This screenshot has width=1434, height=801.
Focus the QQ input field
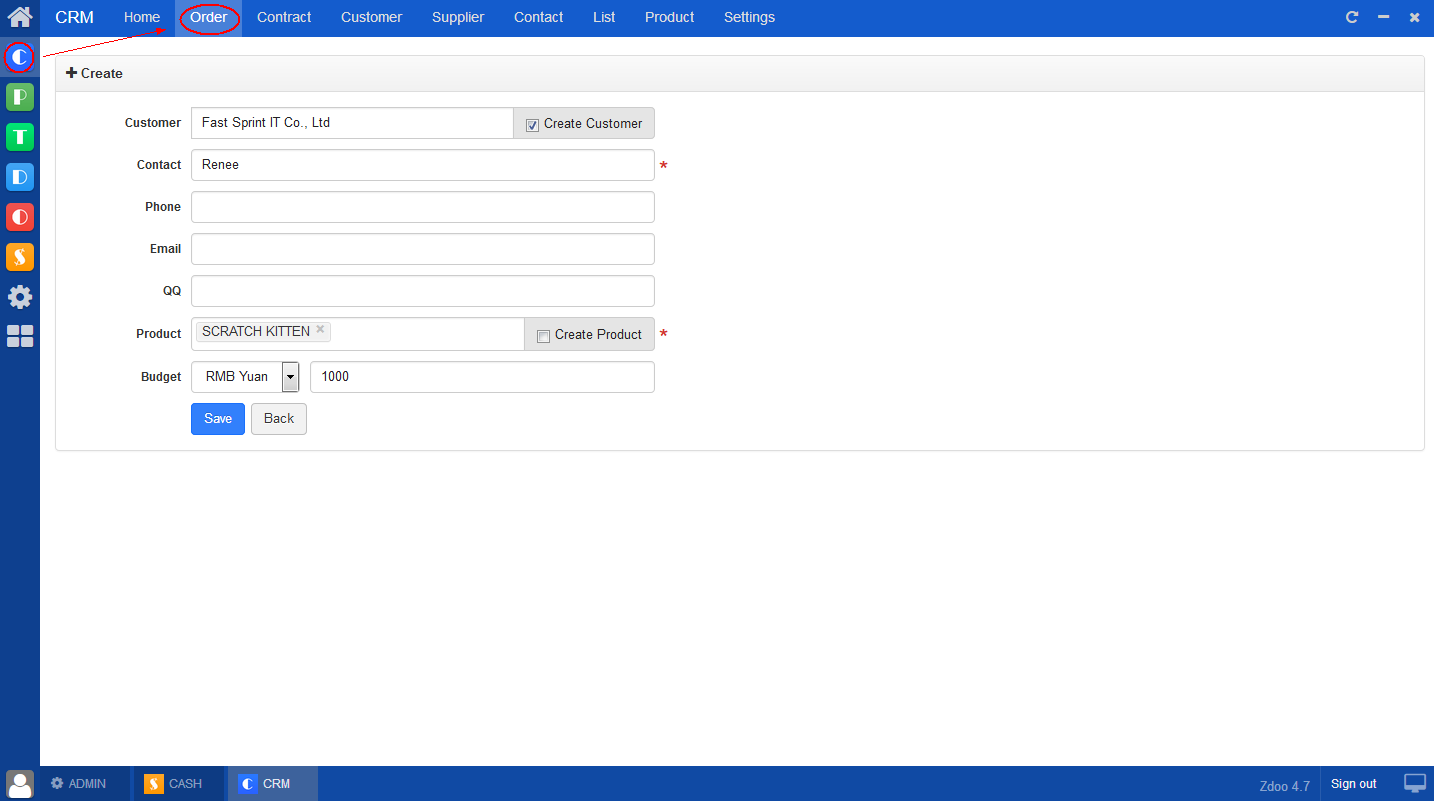pyautogui.click(x=423, y=291)
